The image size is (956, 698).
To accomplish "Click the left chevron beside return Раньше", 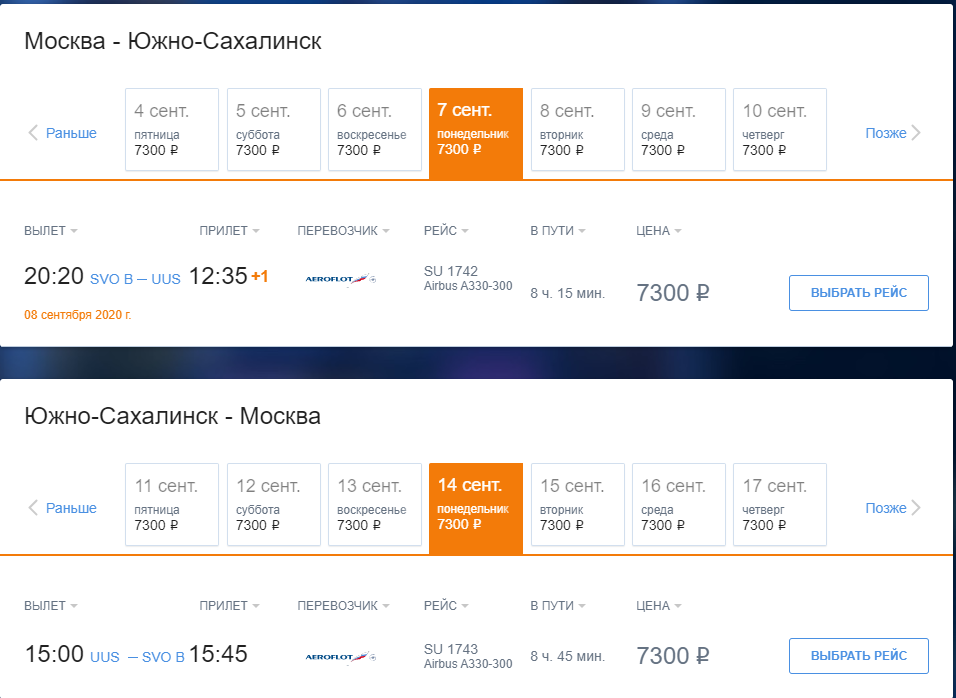I will click(33, 508).
